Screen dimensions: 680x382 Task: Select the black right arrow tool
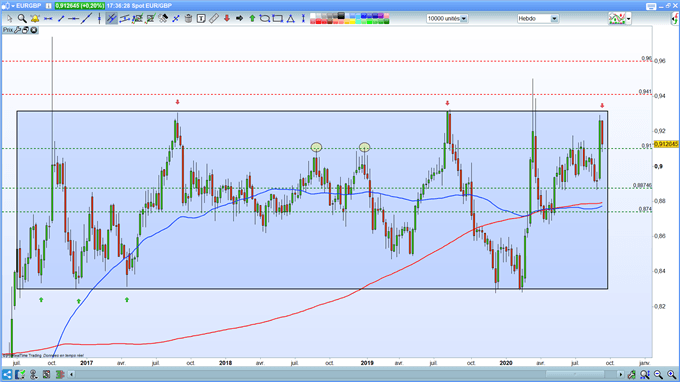click(239, 19)
